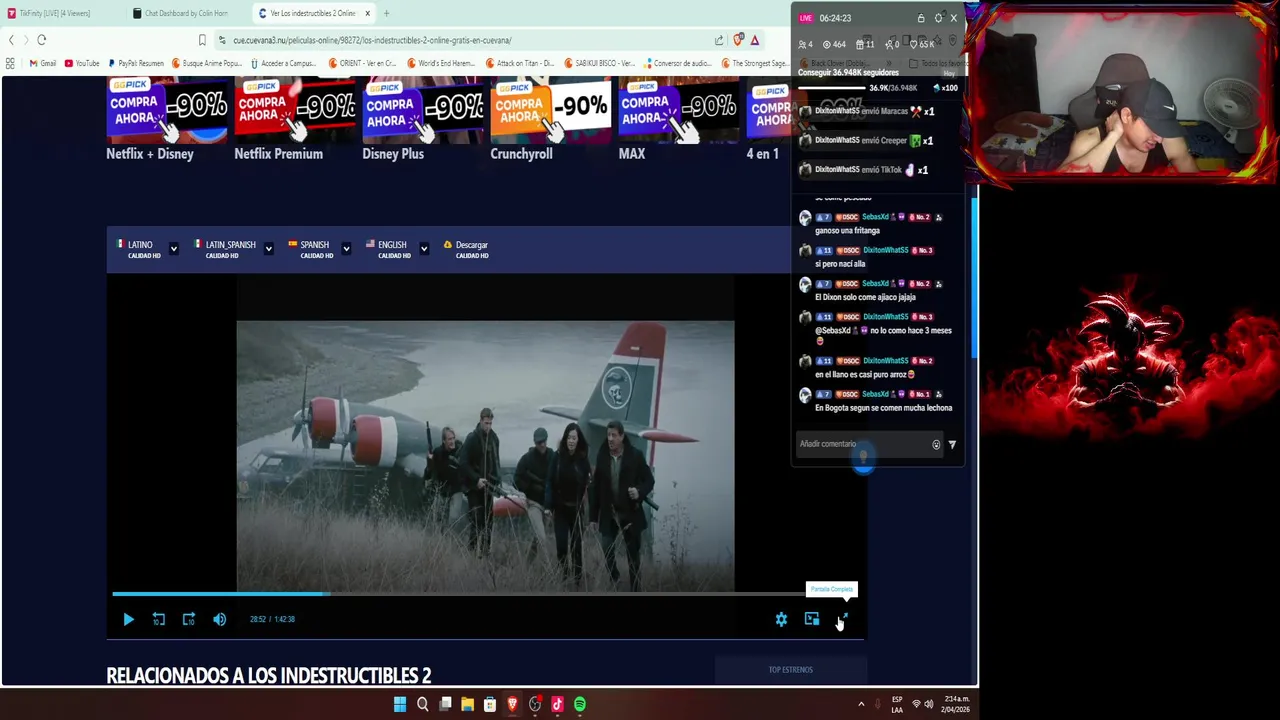Open the player settings gear
The height and width of the screenshot is (720, 1280).
pyautogui.click(x=781, y=620)
